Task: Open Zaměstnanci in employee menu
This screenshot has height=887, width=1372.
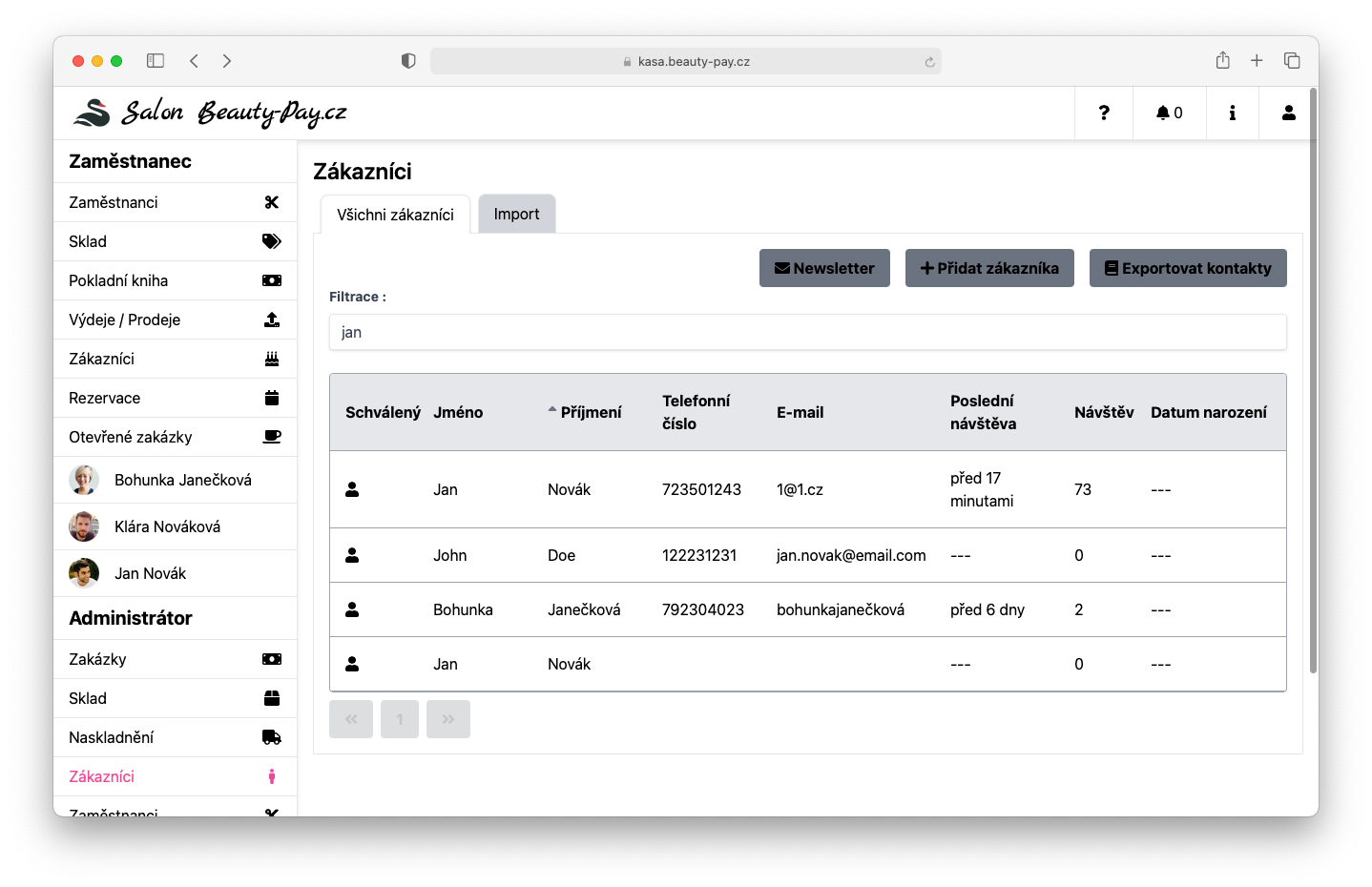Action: (176, 202)
